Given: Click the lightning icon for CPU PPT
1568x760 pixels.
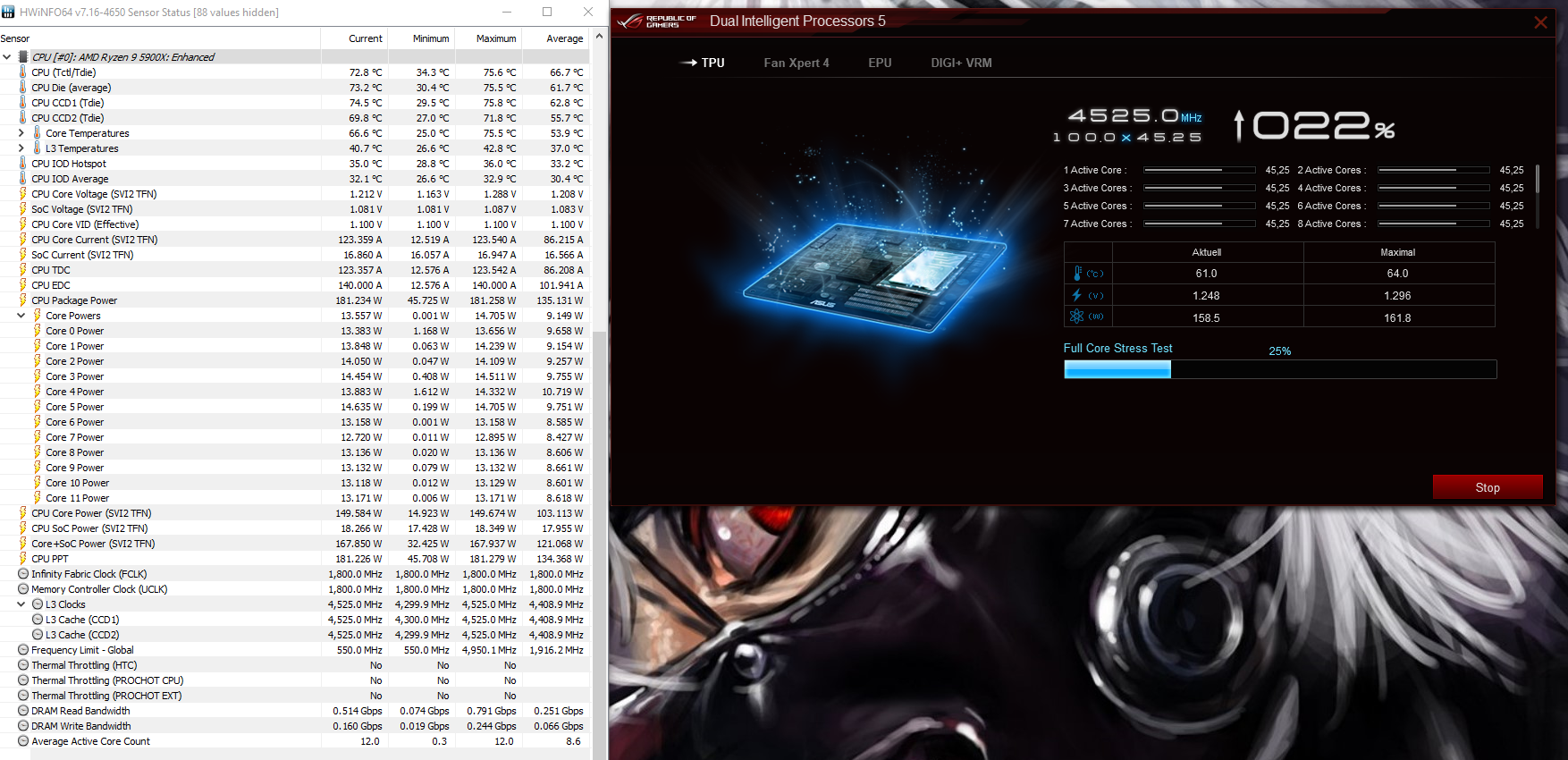Looking at the screenshot, I should [x=23, y=558].
